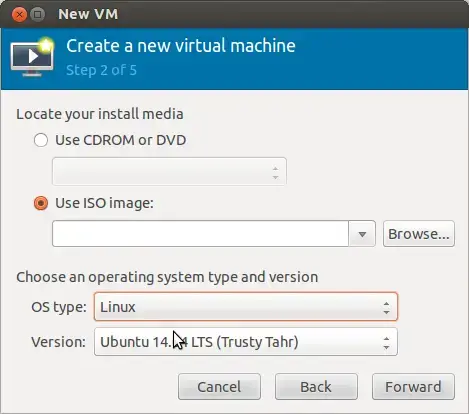Click the Version combo box arrows

[x=386, y=343]
